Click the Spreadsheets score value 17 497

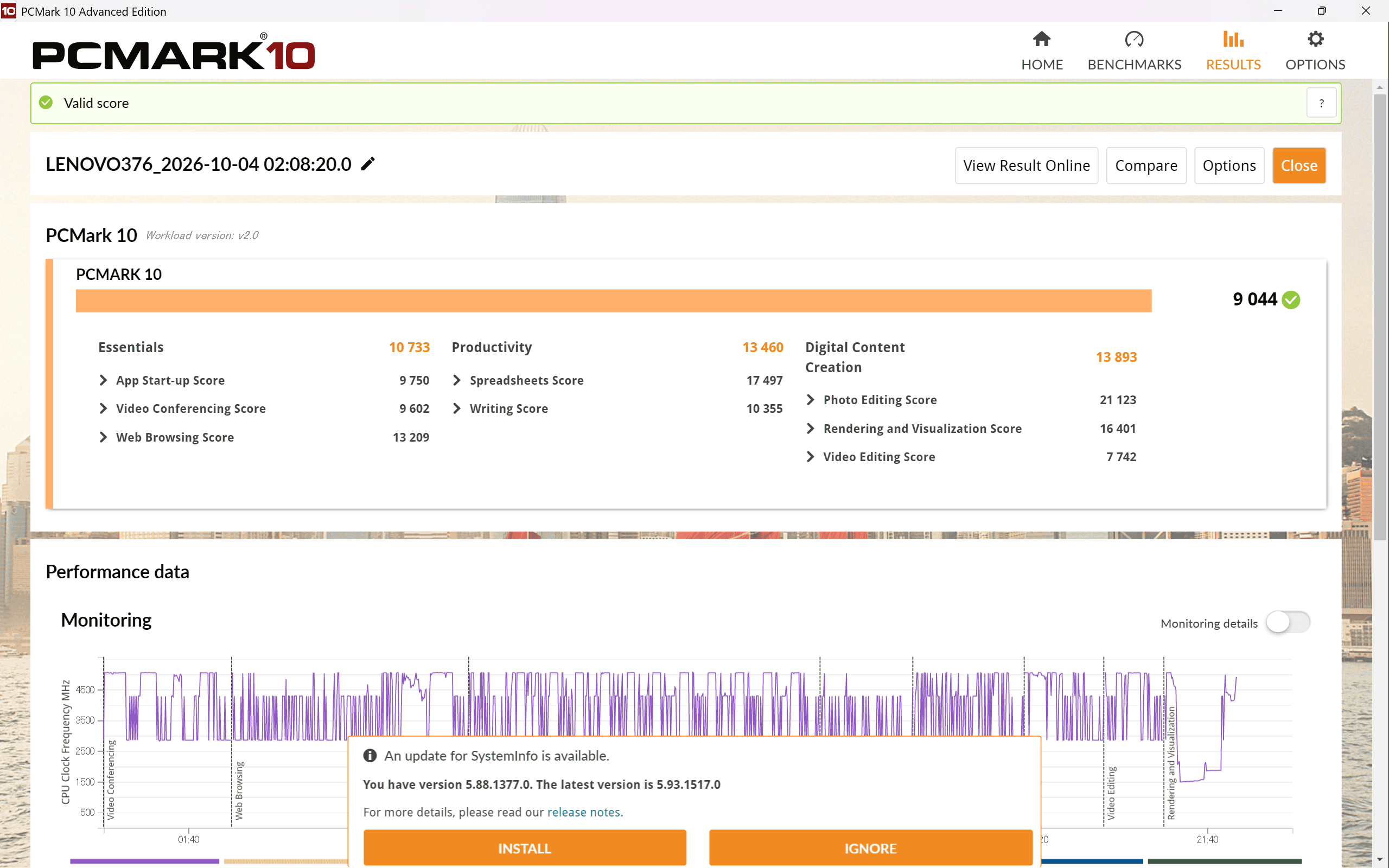[x=764, y=380]
